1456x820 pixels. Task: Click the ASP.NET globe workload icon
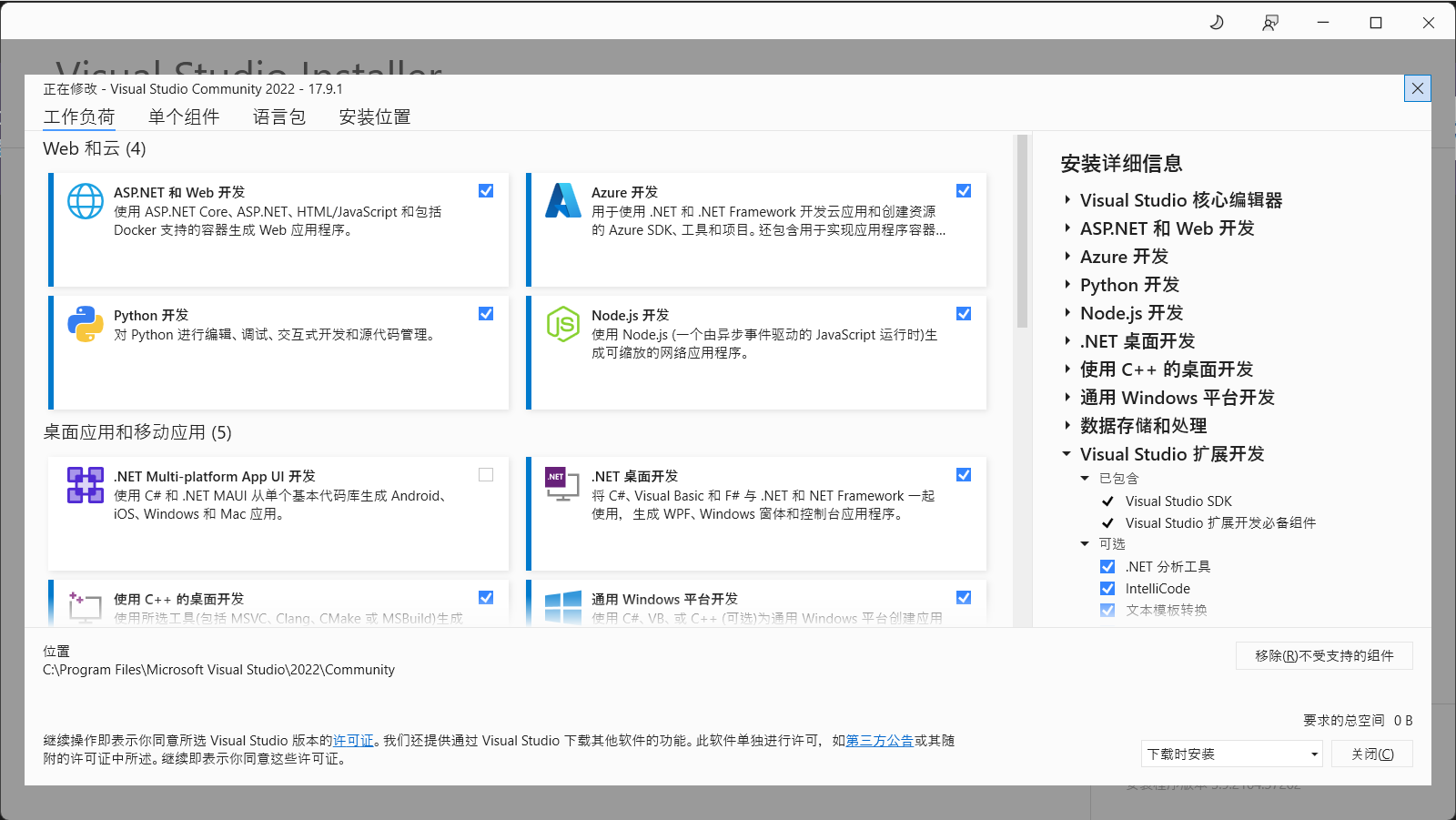pos(86,201)
